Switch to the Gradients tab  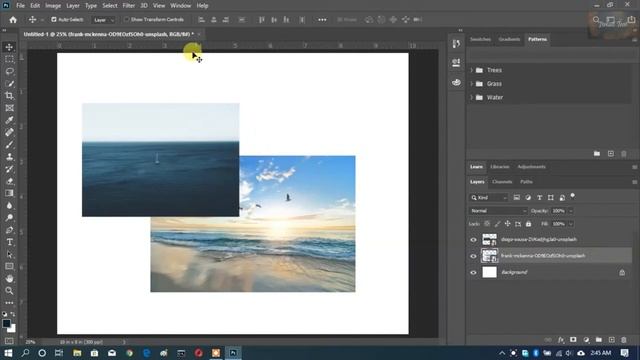(509, 39)
